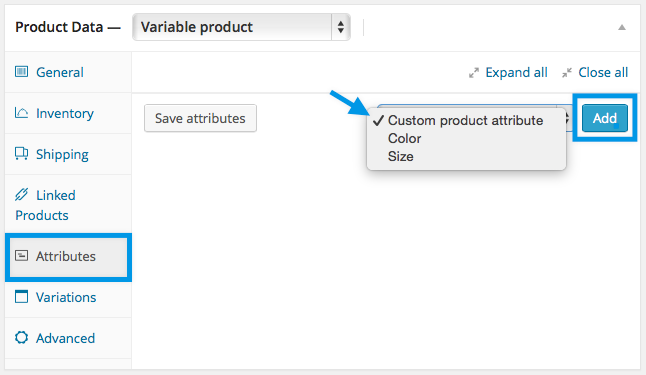Click the Attributes list icon
This screenshot has height=375, width=646.
21,255
